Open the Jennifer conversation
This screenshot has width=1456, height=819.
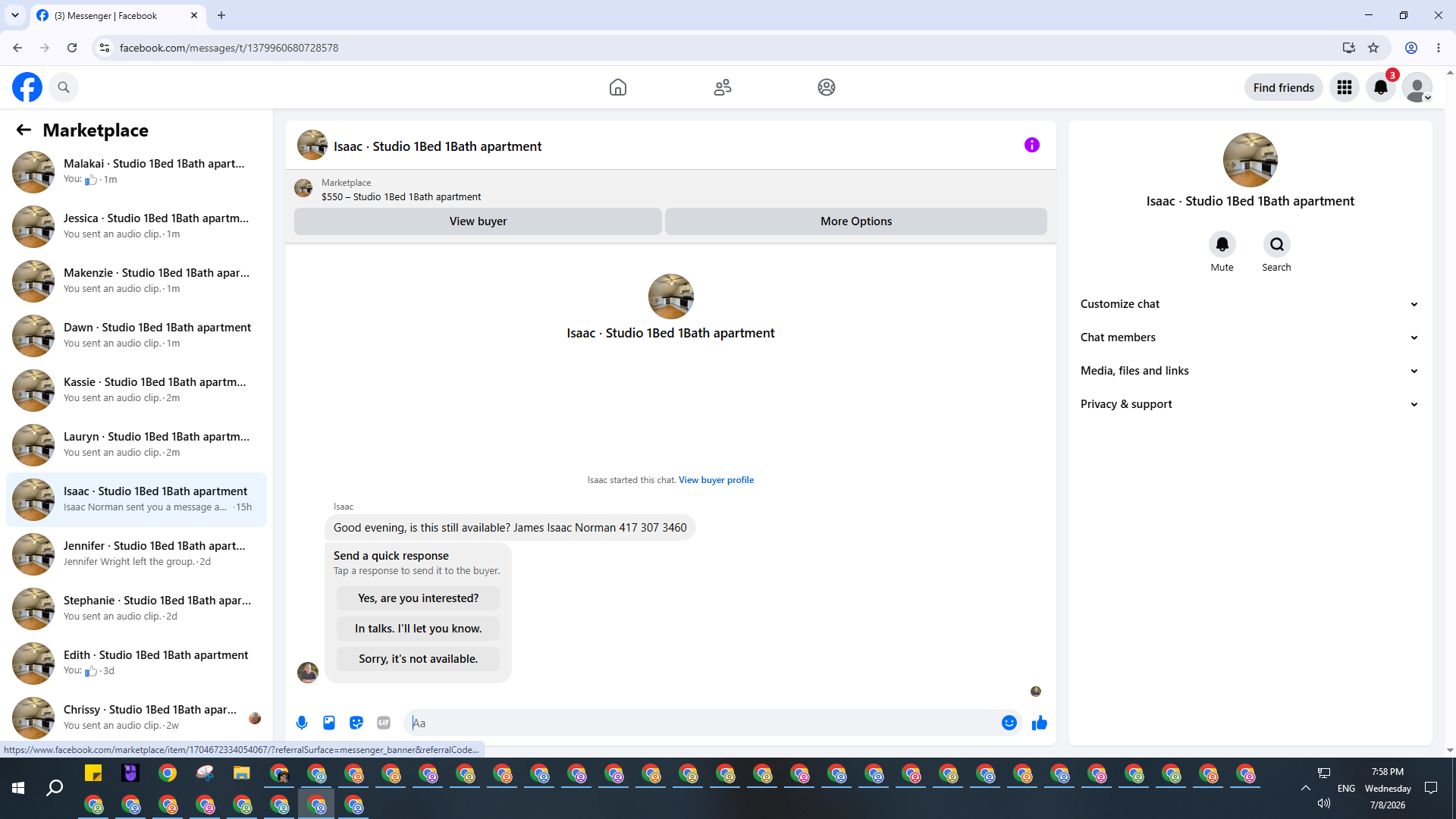136,554
